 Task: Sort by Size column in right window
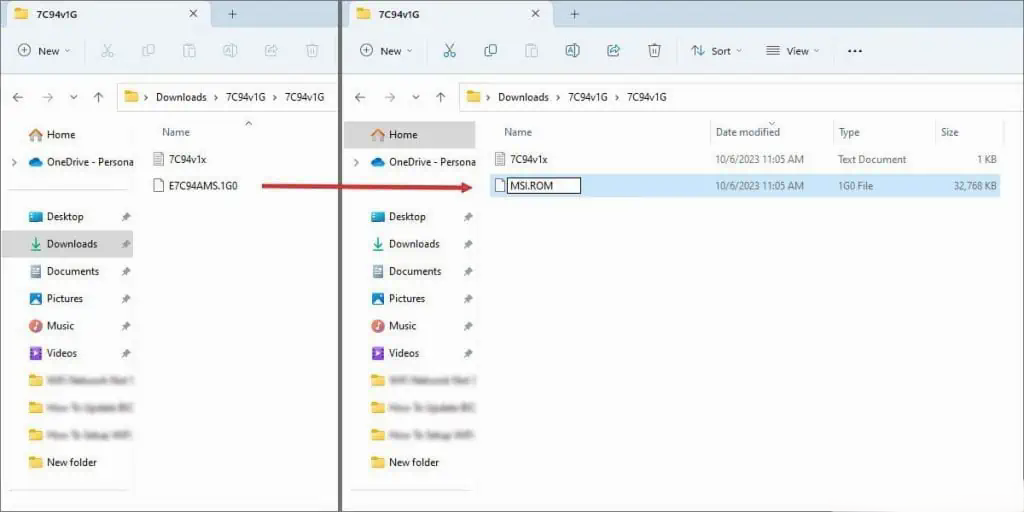coord(950,132)
